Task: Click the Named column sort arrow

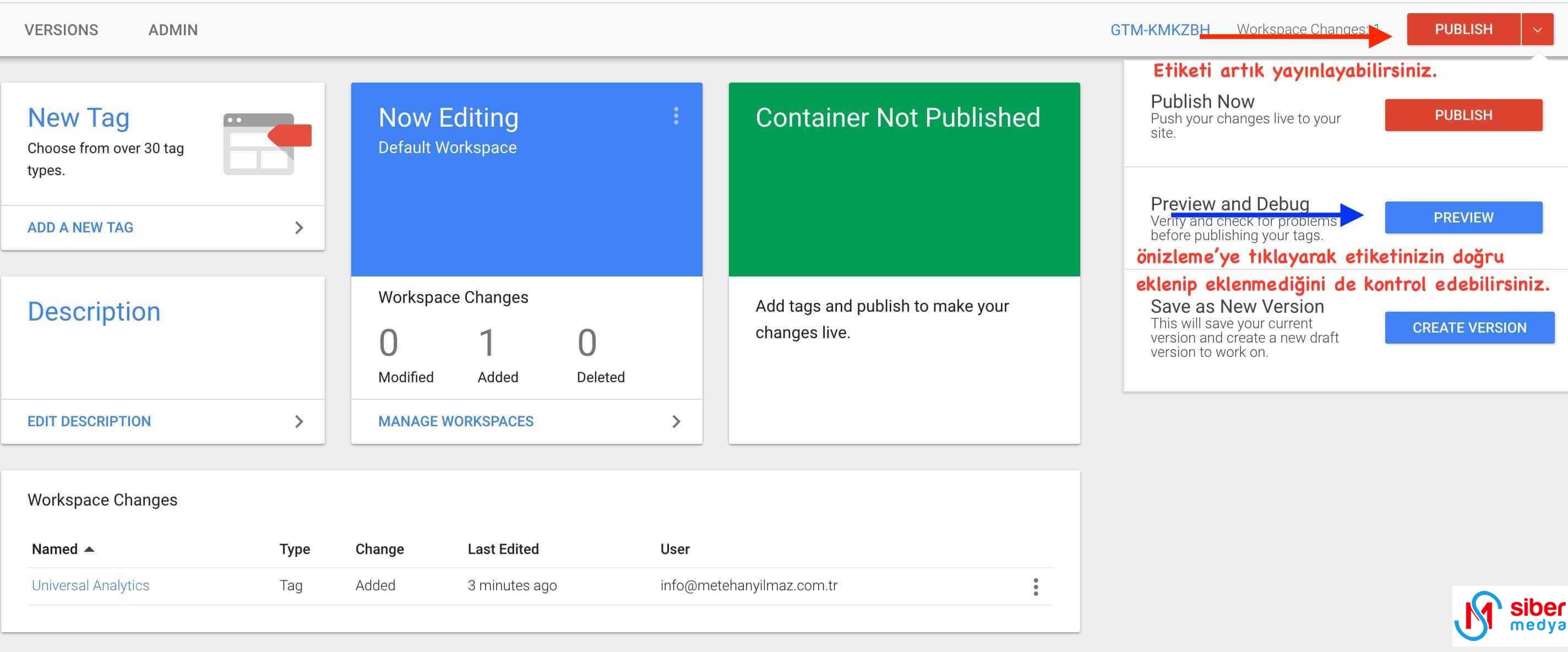Action: coord(89,549)
